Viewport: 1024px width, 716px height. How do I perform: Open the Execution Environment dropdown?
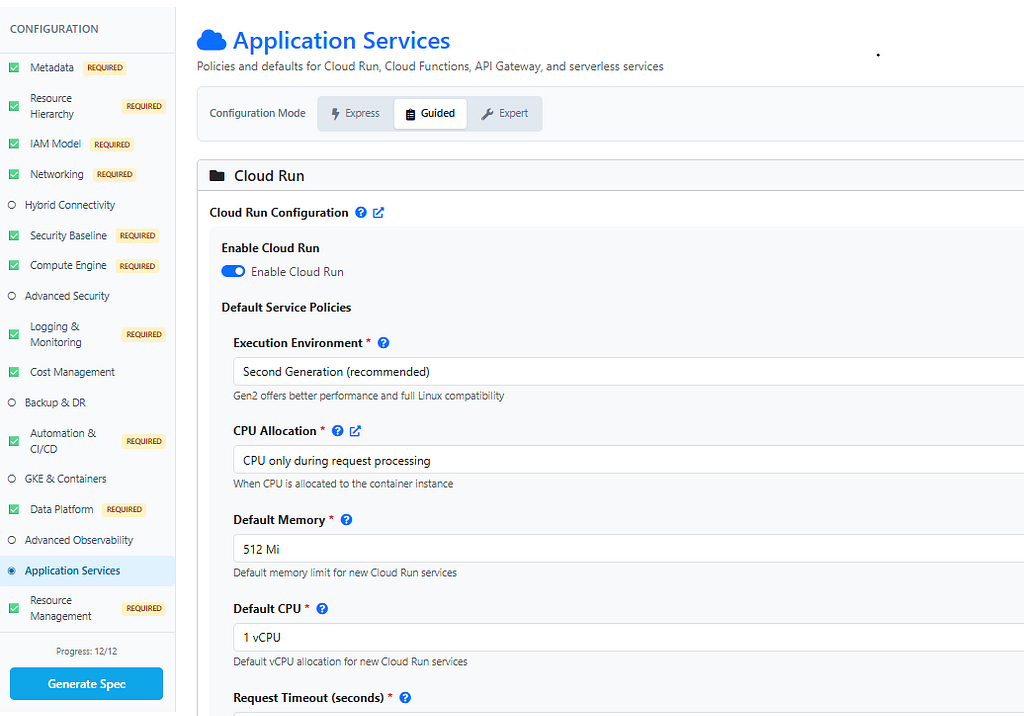(628, 372)
